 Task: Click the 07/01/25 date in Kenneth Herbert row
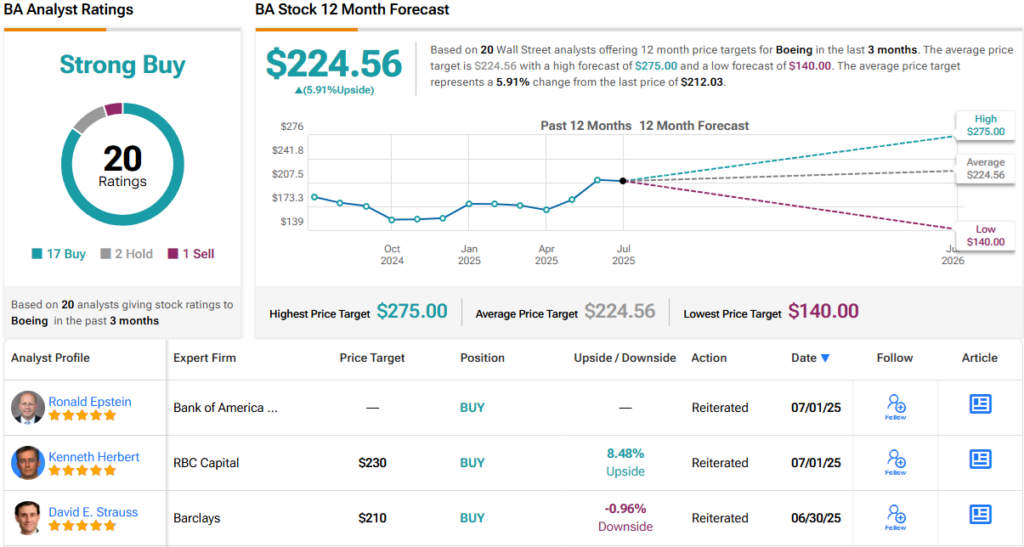pyautogui.click(x=816, y=463)
